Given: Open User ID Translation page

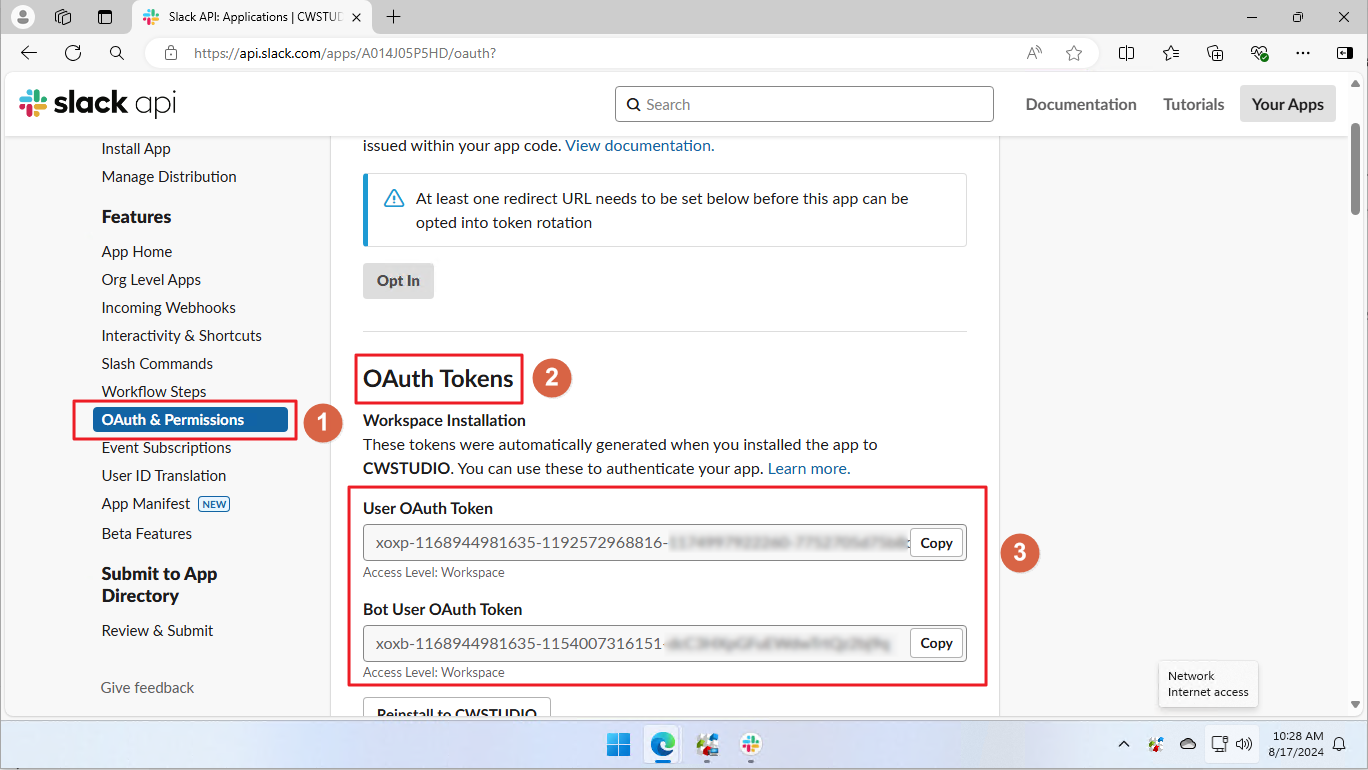Looking at the screenshot, I should (x=164, y=476).
